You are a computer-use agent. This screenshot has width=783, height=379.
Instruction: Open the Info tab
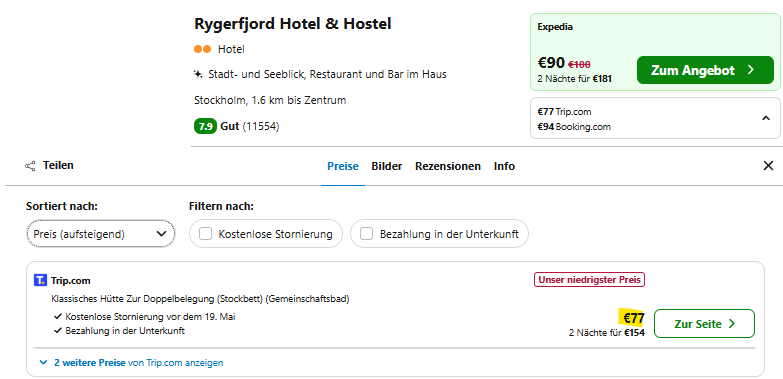coord(504,166)
